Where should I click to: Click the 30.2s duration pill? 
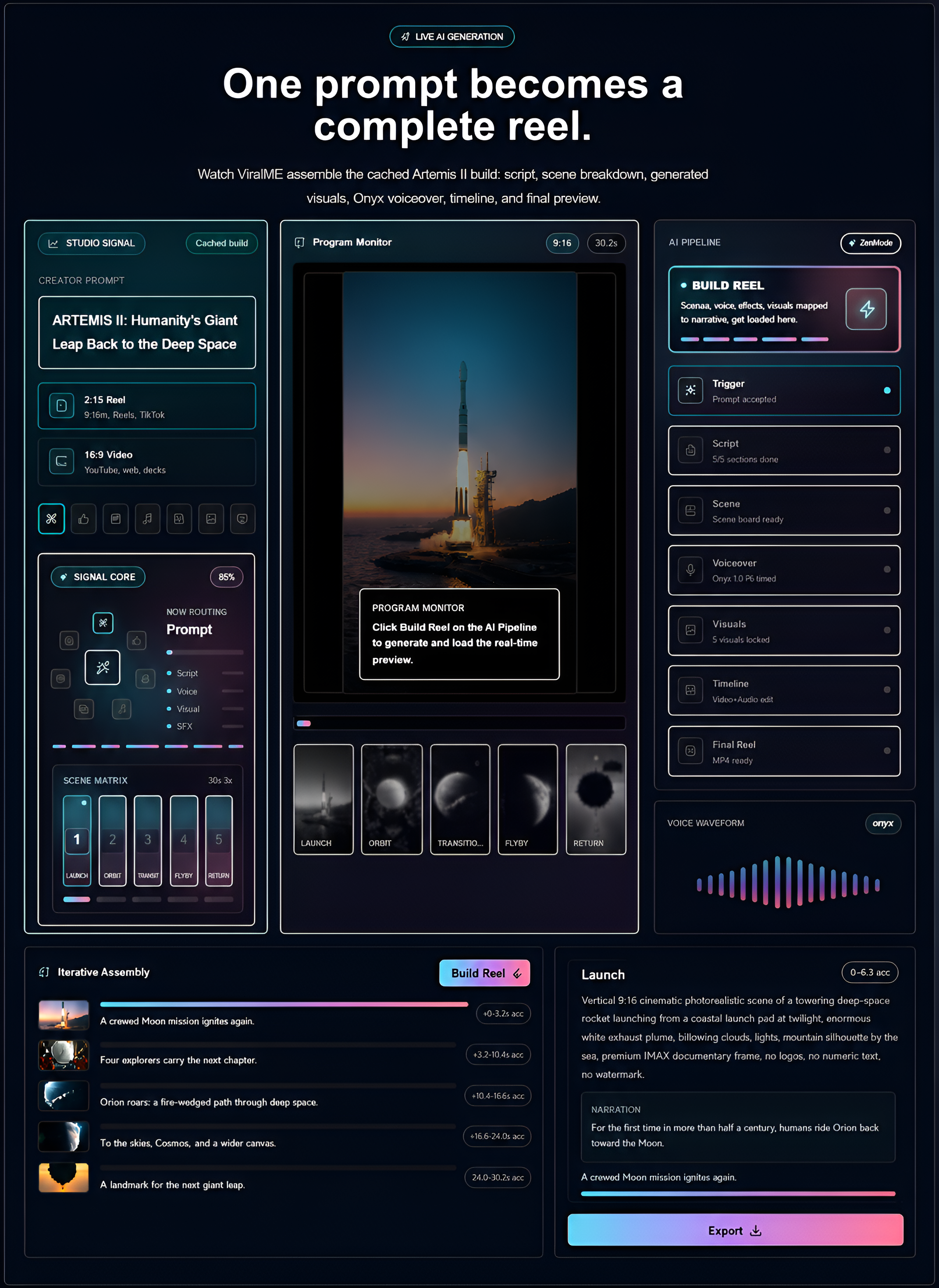[x=606, y=243]
